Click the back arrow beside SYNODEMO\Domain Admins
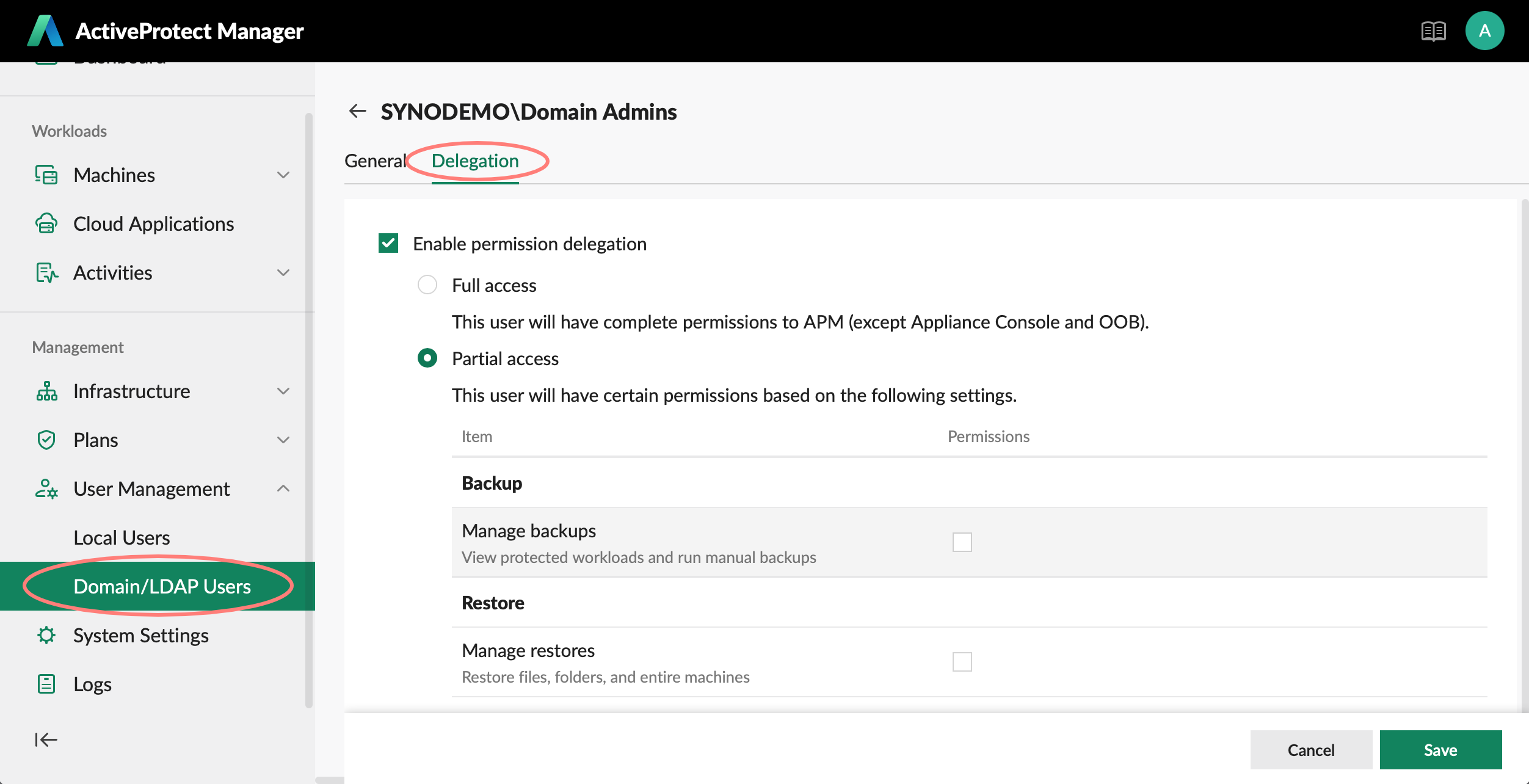The height and width of the screenshot is (784, 1529). pos(357,111)
